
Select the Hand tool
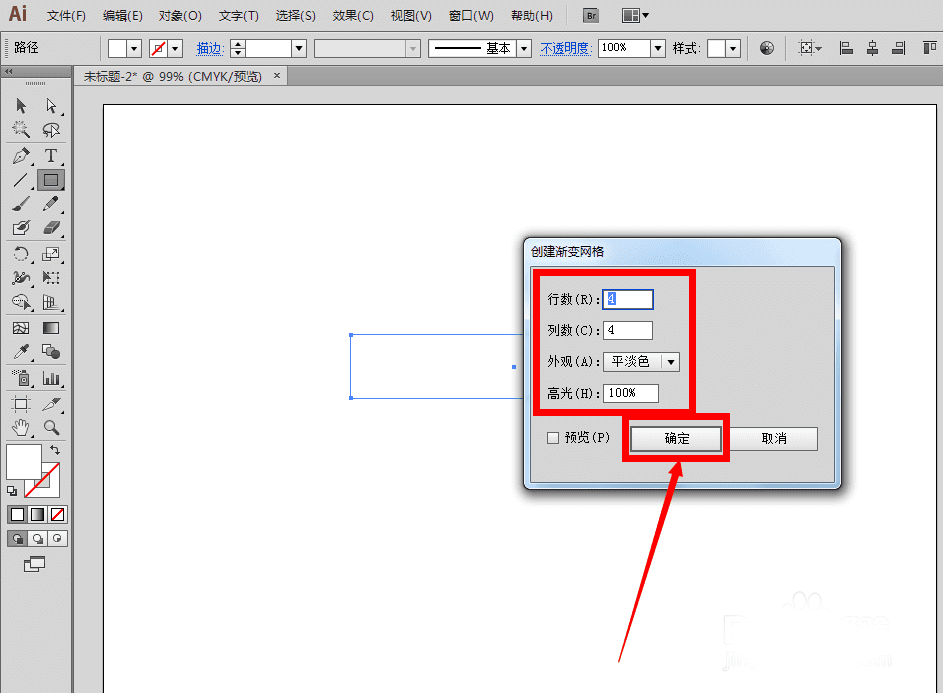pyautogui.click(x=21, y=428)
